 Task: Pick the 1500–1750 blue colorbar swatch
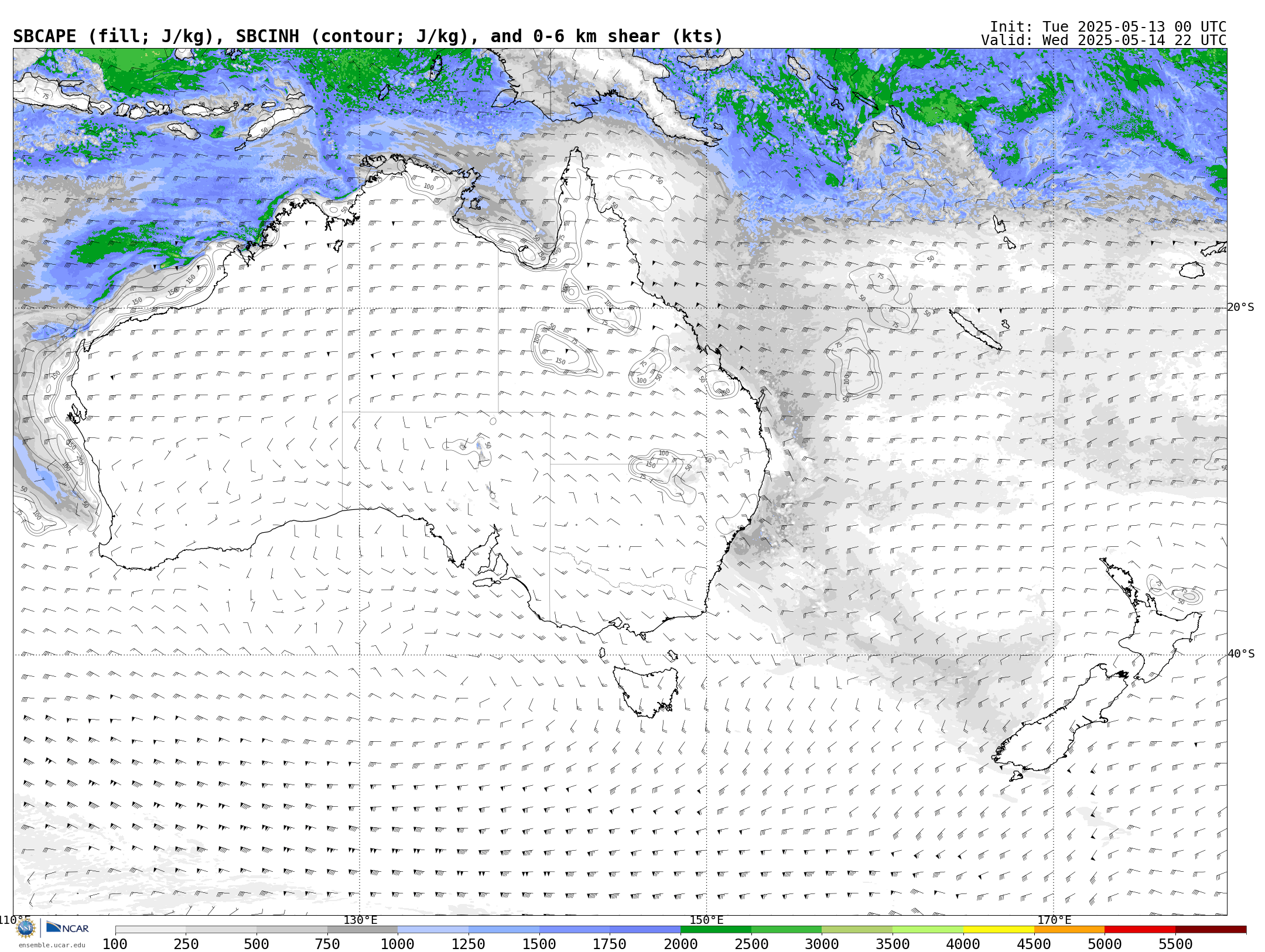point(575,930)
